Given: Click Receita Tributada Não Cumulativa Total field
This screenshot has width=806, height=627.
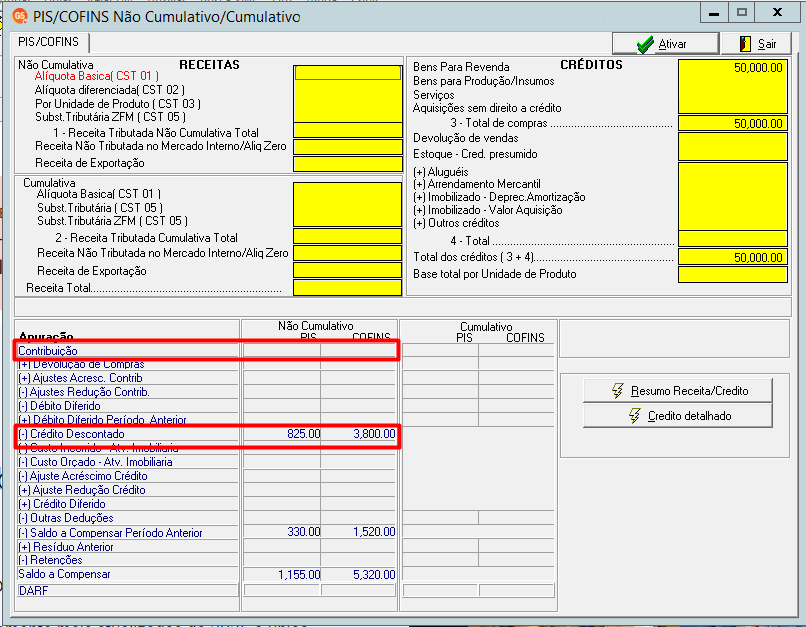Looking at the screenshot, I should coord(347,131).
